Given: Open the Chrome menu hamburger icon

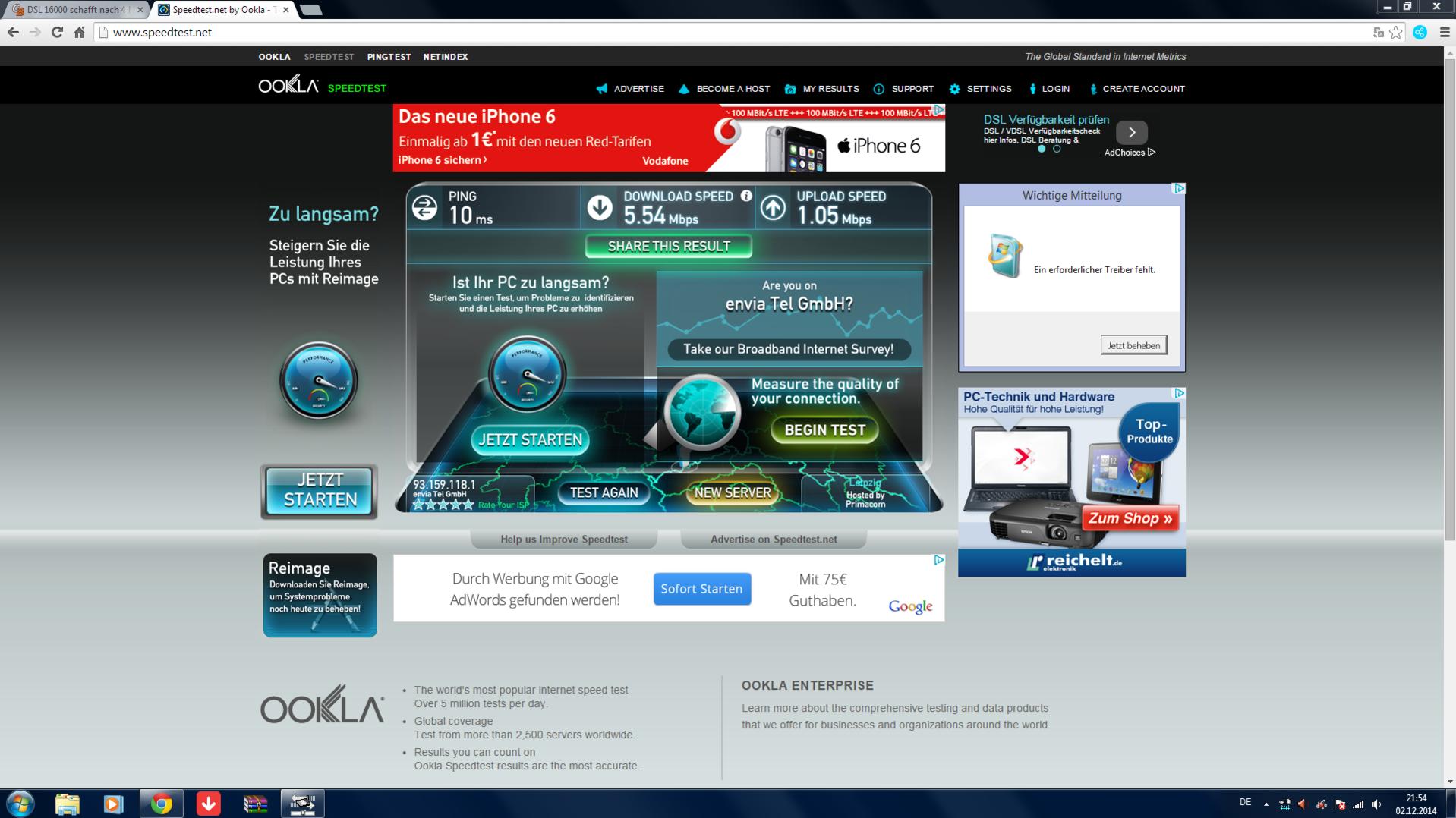Looking at the screenshot, I should coord(1445,32).
